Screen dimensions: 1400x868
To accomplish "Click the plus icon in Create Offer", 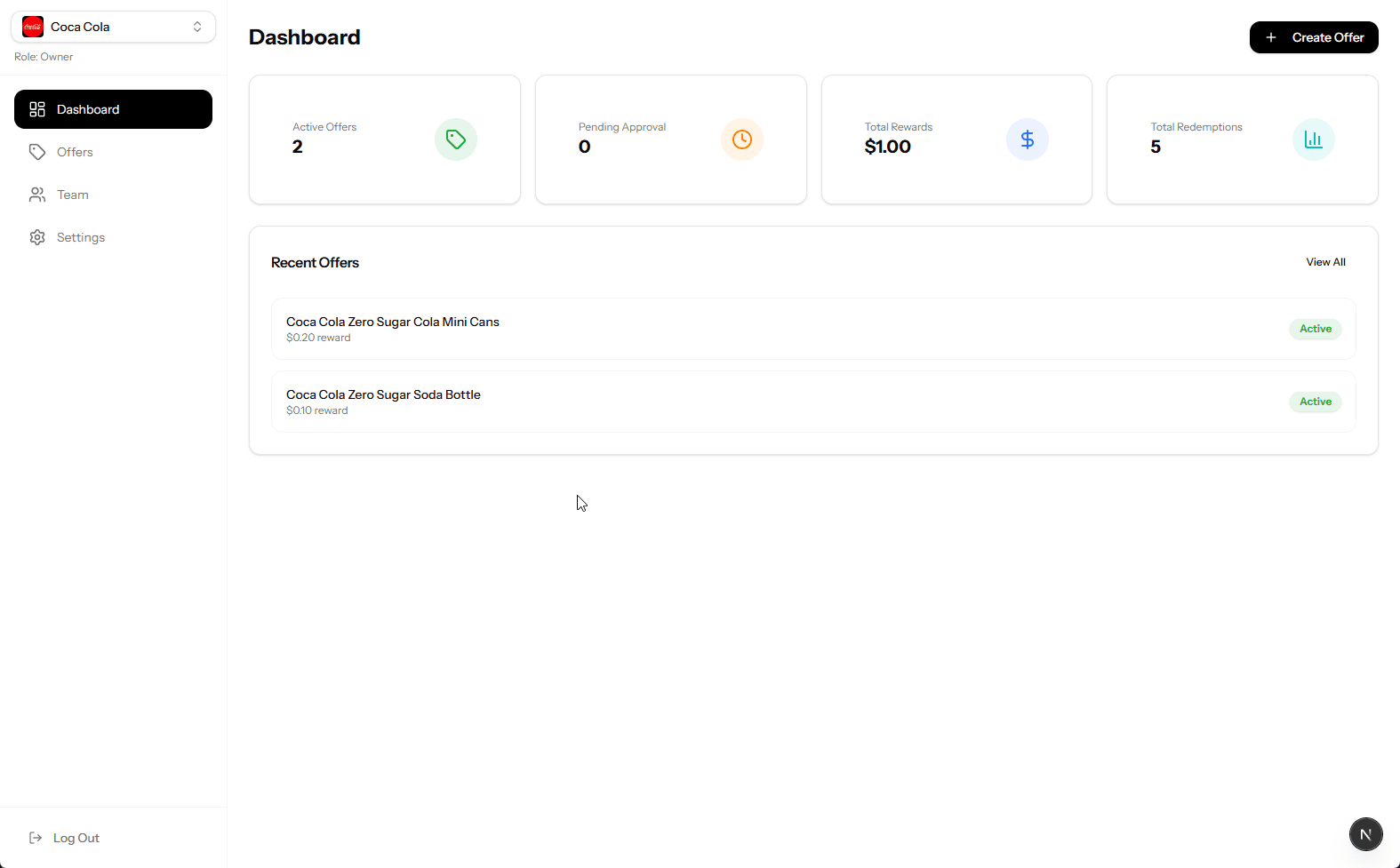I will point(1271,37).
